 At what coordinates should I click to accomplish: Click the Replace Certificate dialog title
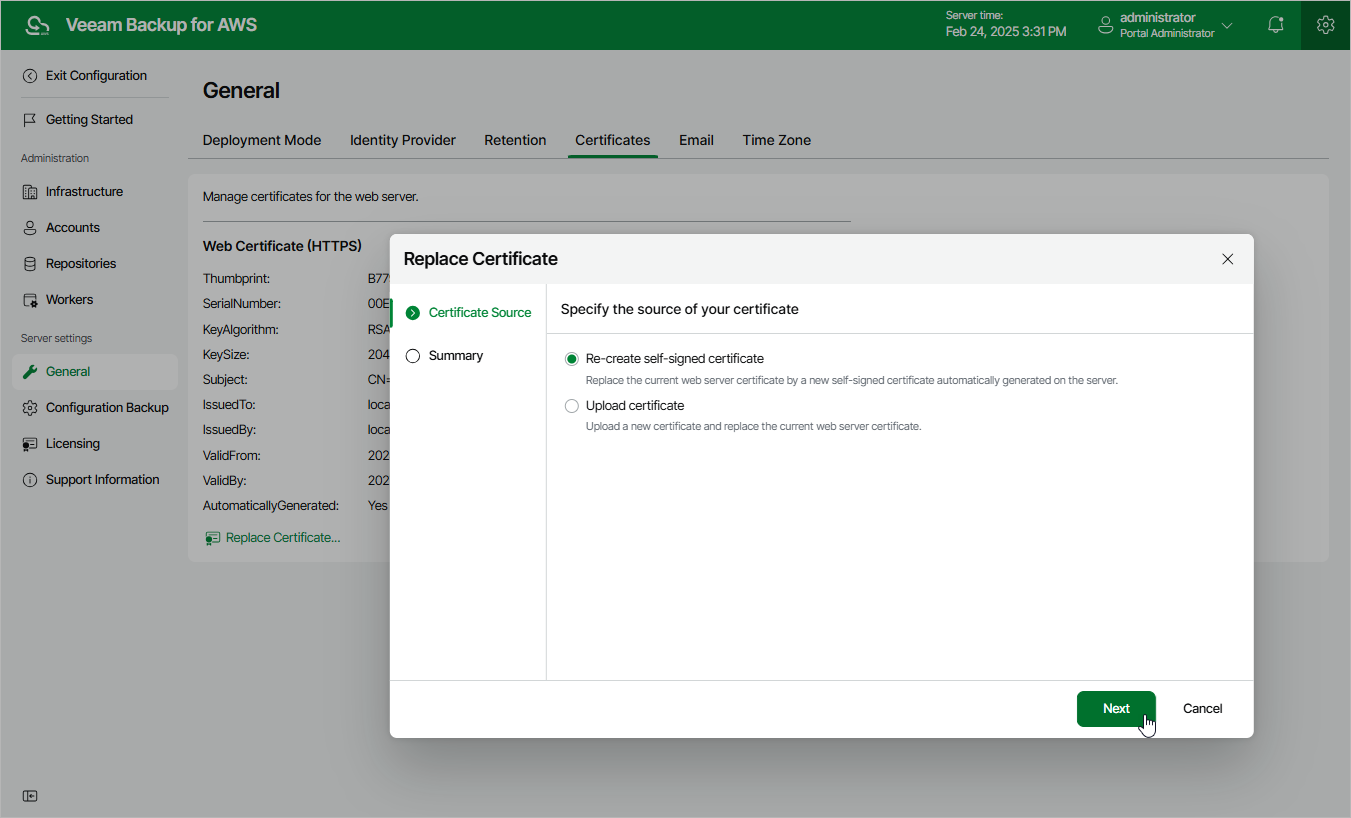coord(481,259)
